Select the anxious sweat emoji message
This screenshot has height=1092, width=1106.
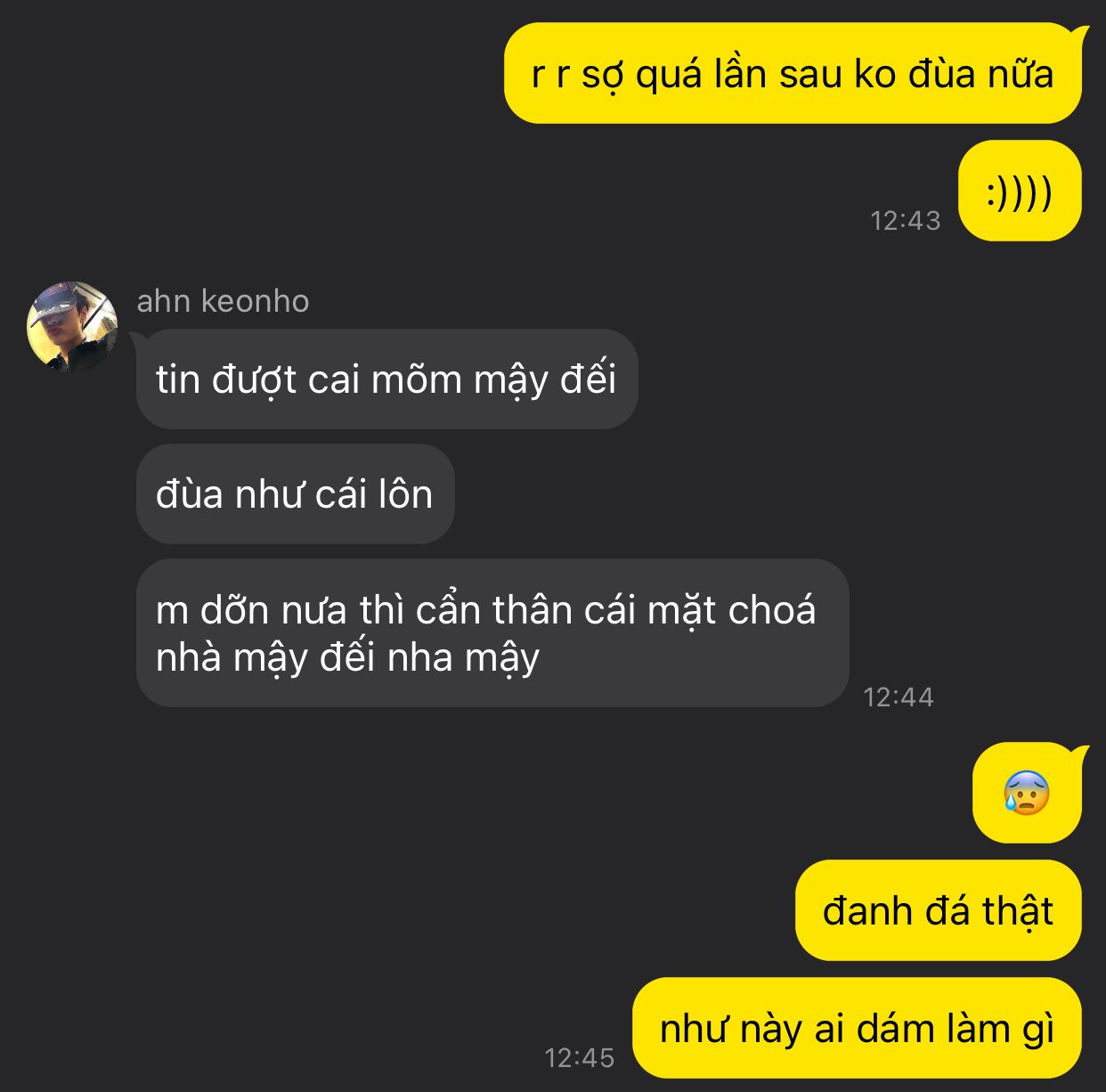pos(1028,793)
